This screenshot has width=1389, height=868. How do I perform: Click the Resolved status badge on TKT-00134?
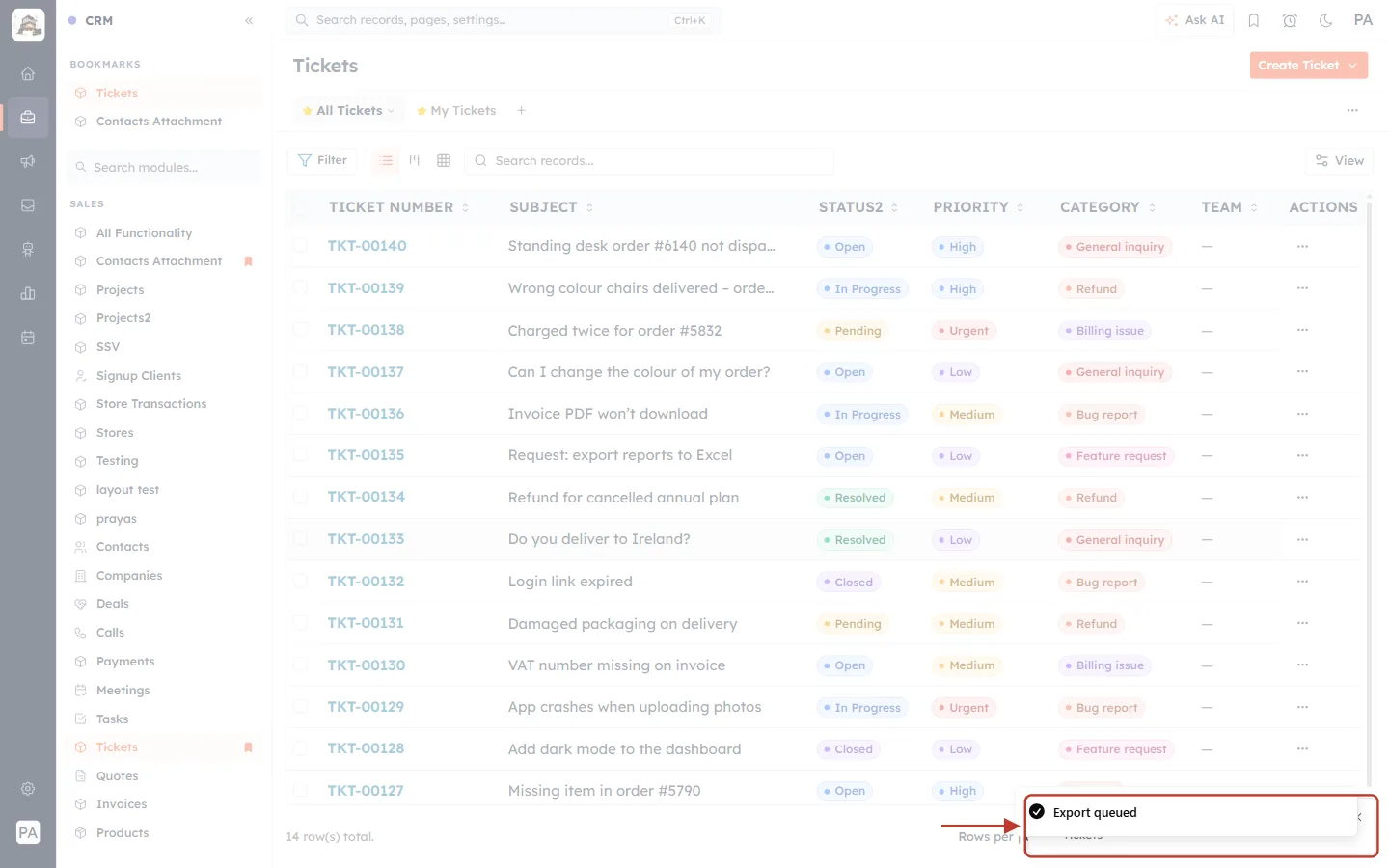point(855,498)
